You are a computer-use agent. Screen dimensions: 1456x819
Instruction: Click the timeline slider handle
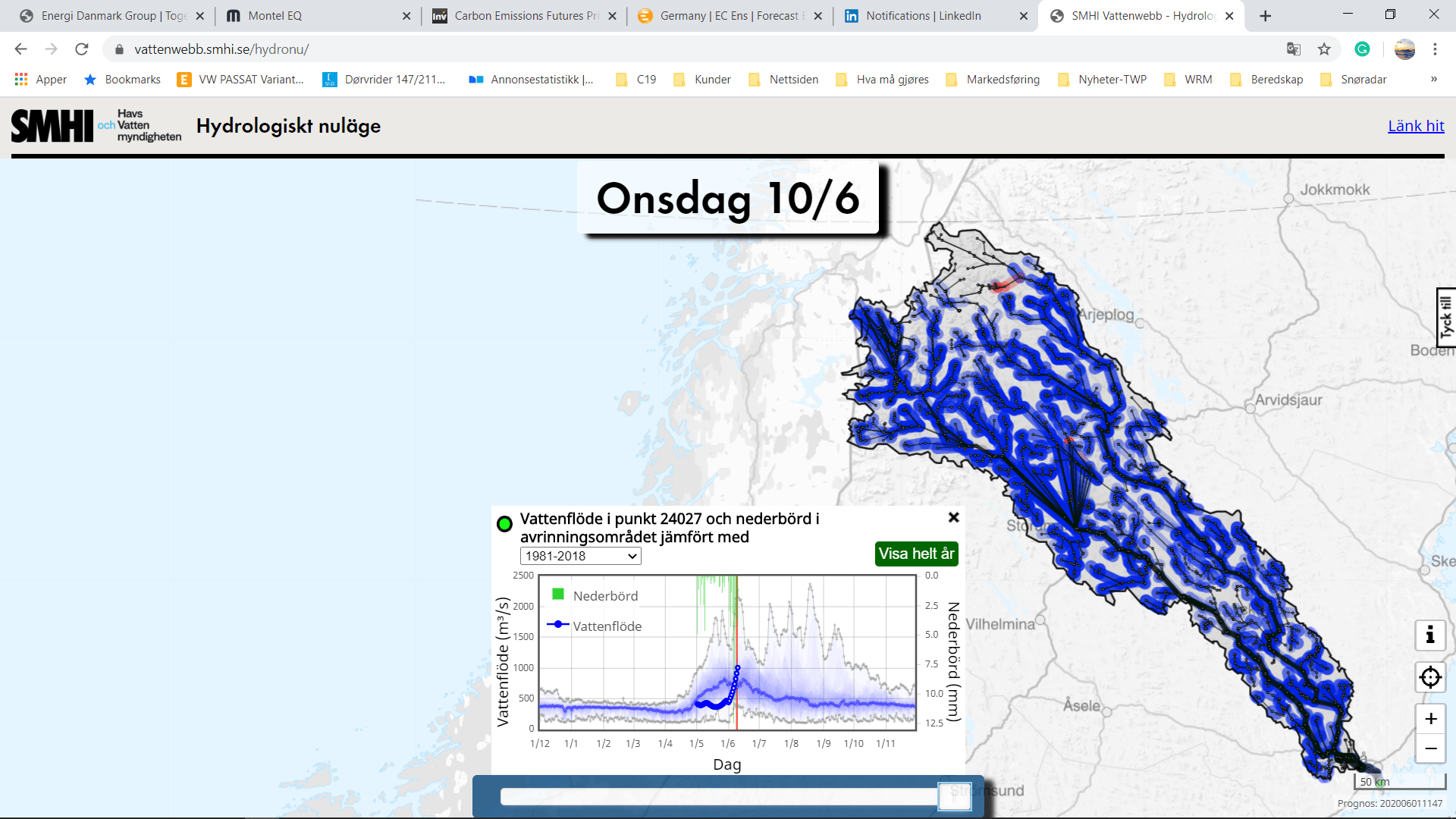pyautogui.click(x=954, y=796)
